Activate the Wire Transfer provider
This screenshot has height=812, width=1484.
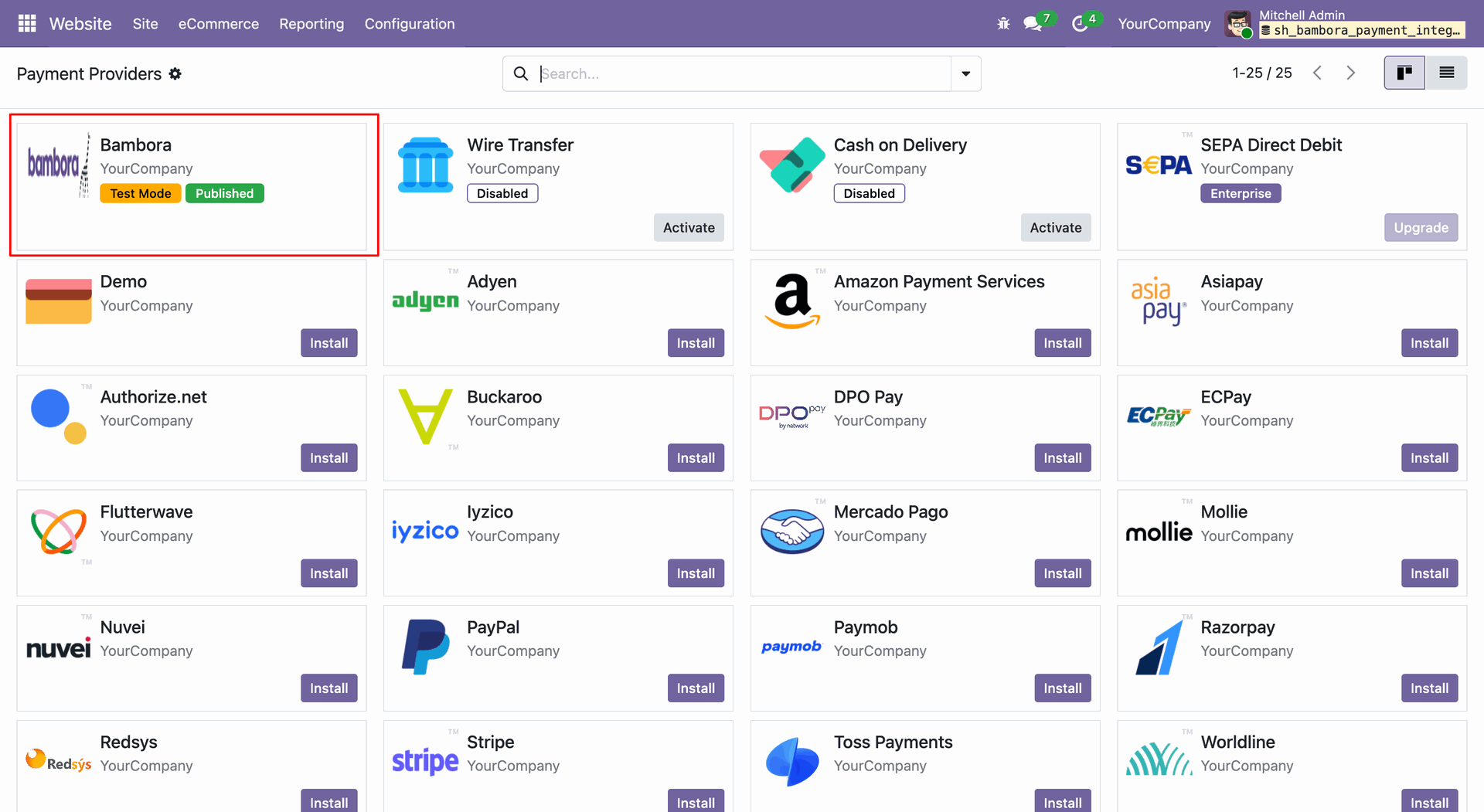(689, 227)
